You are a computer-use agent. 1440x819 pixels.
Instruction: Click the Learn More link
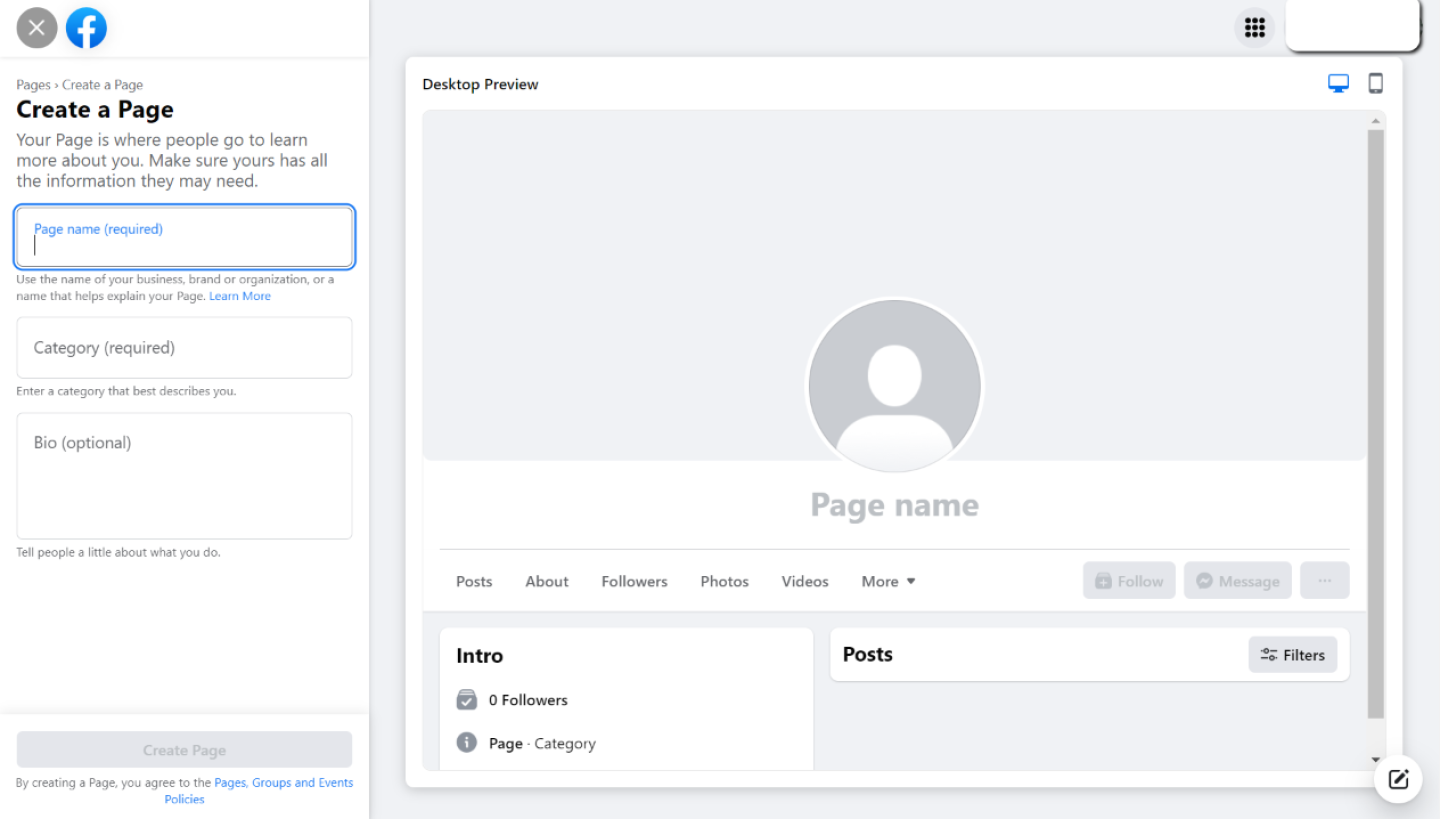tap(240, 296)
